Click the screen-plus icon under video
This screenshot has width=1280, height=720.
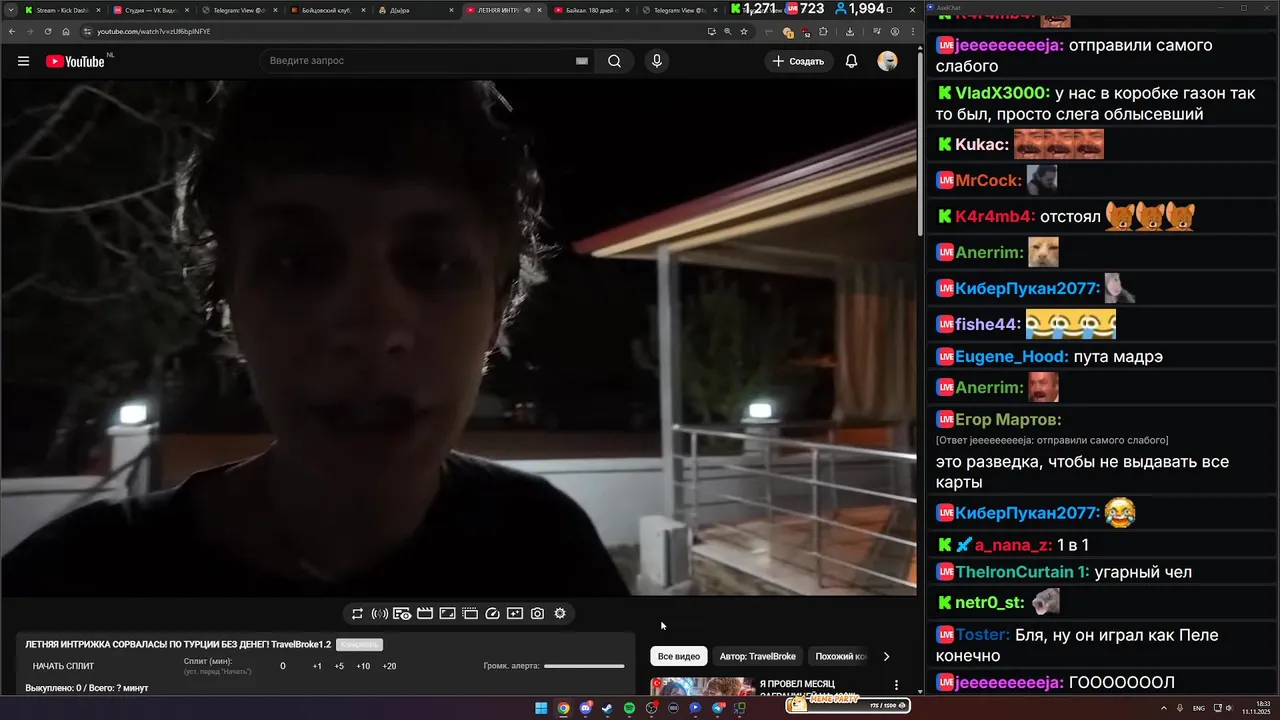click(515, 614)
